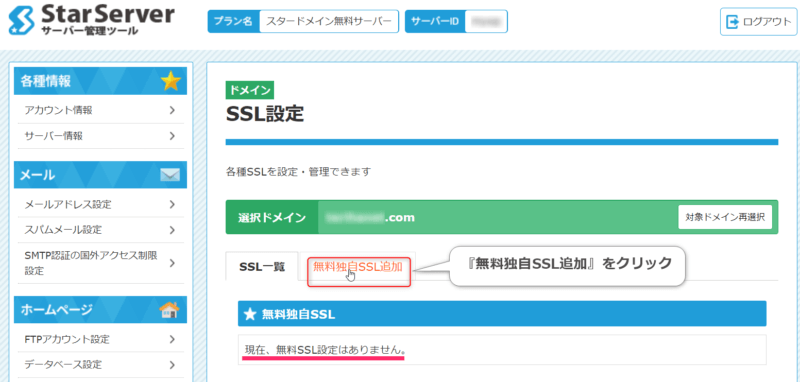Click the サーバー管理ツール subtitle text

point(90,31)
